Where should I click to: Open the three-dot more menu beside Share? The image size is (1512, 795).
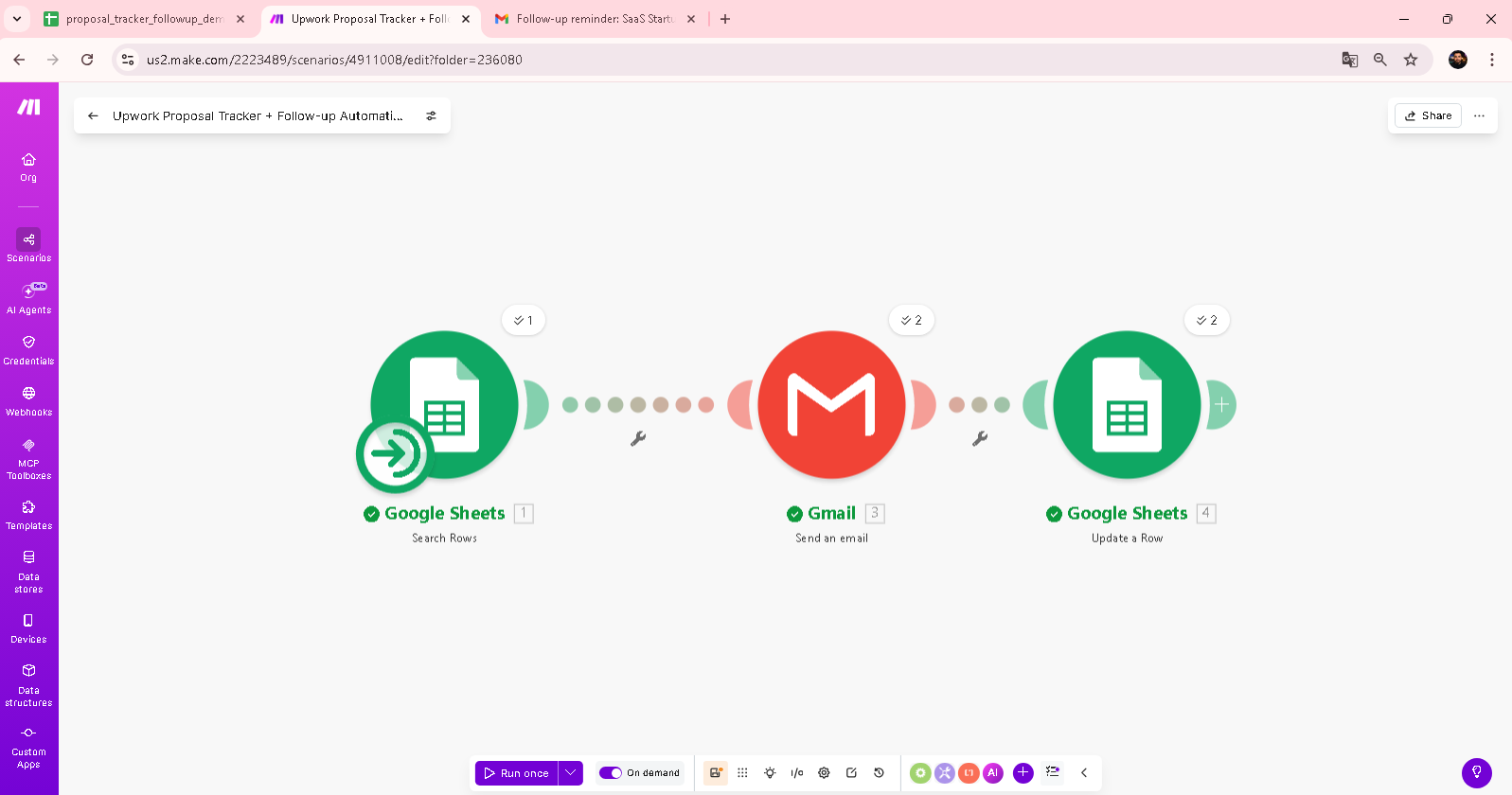pyautogui.click(x=1479, y=115)
